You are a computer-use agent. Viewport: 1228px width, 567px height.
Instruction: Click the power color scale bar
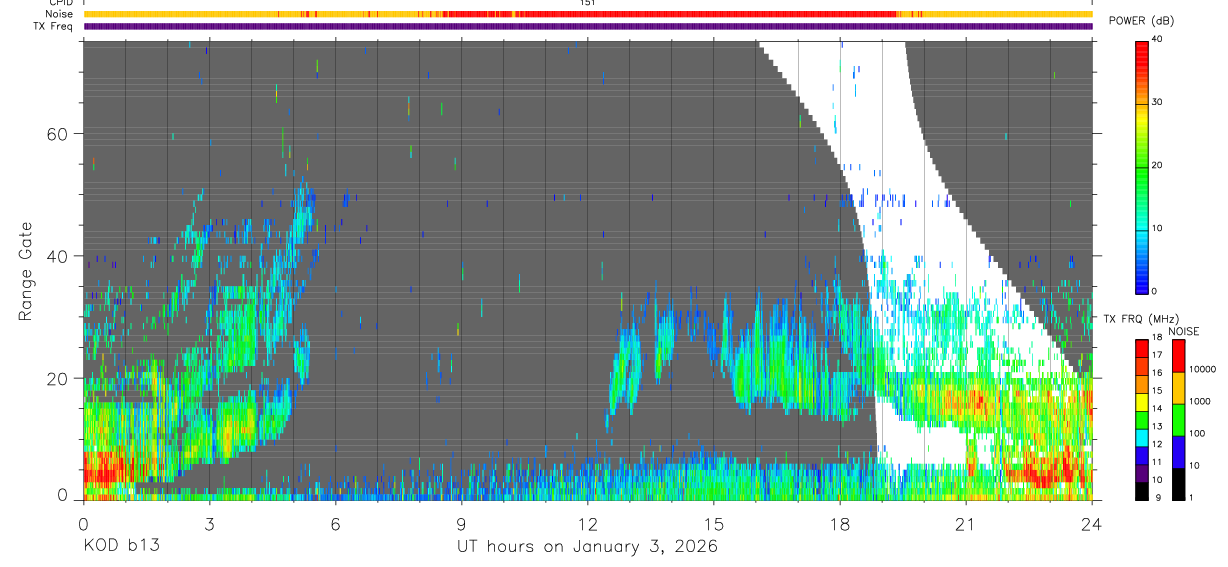tap(1142, 166)
